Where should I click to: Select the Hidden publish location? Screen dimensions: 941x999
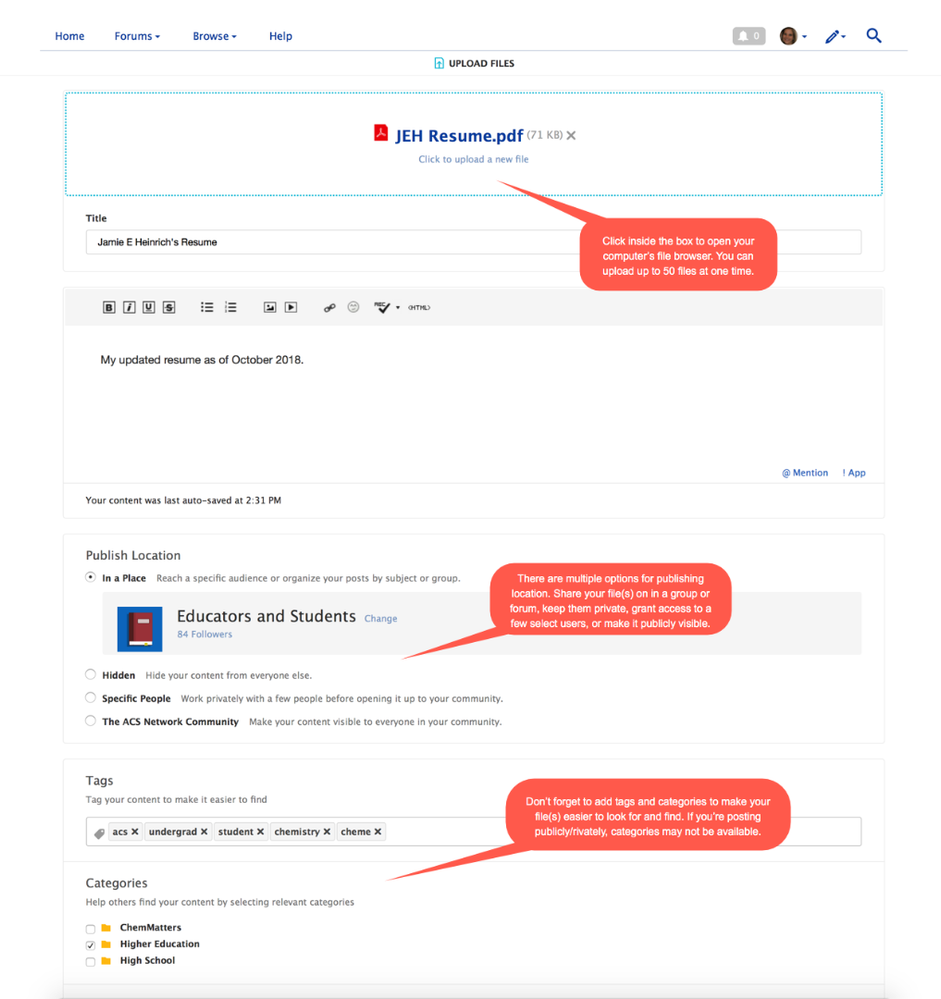(x=91, y=675)
